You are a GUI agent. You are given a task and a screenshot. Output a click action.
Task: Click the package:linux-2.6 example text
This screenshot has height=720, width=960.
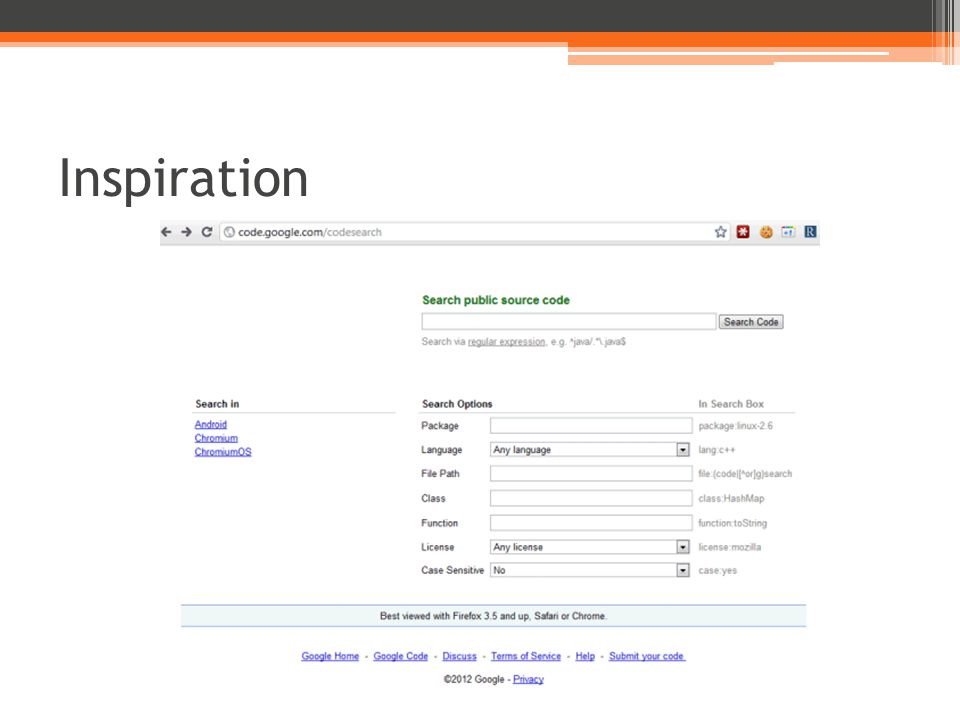(x=735, y=426)
